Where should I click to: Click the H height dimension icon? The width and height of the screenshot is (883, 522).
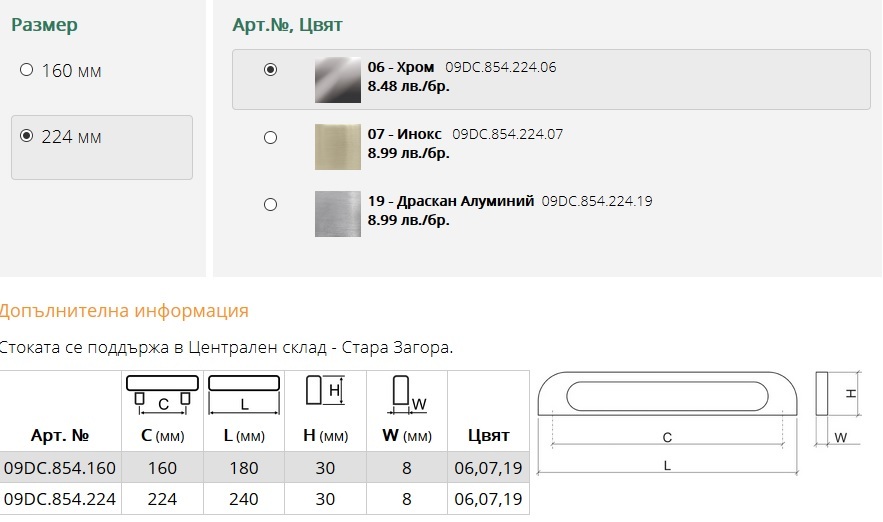(325, 390)
